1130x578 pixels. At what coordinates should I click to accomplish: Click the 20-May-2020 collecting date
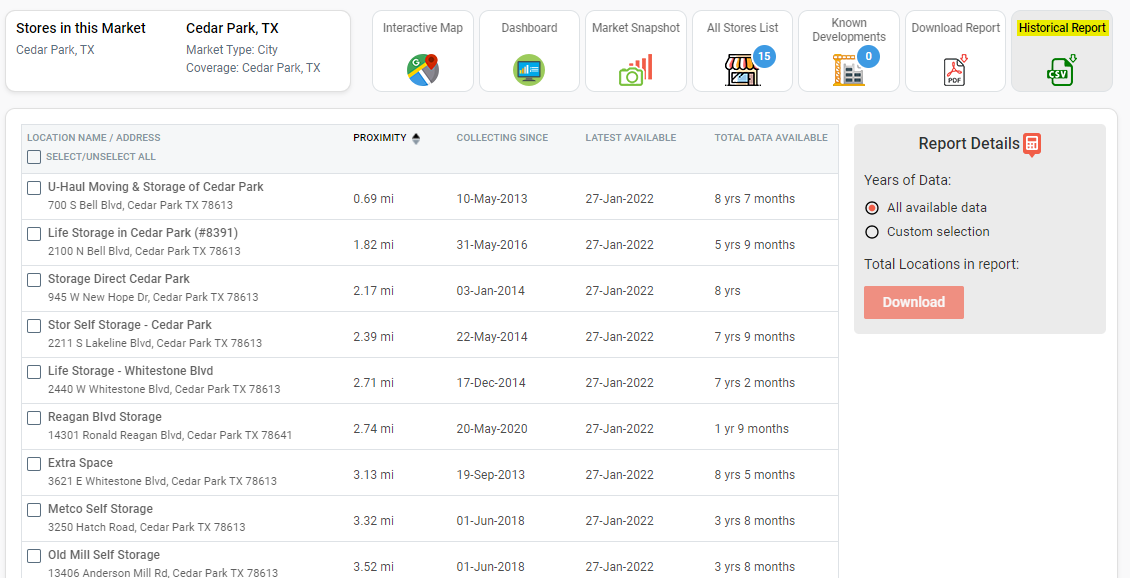[x=492, y=429]
